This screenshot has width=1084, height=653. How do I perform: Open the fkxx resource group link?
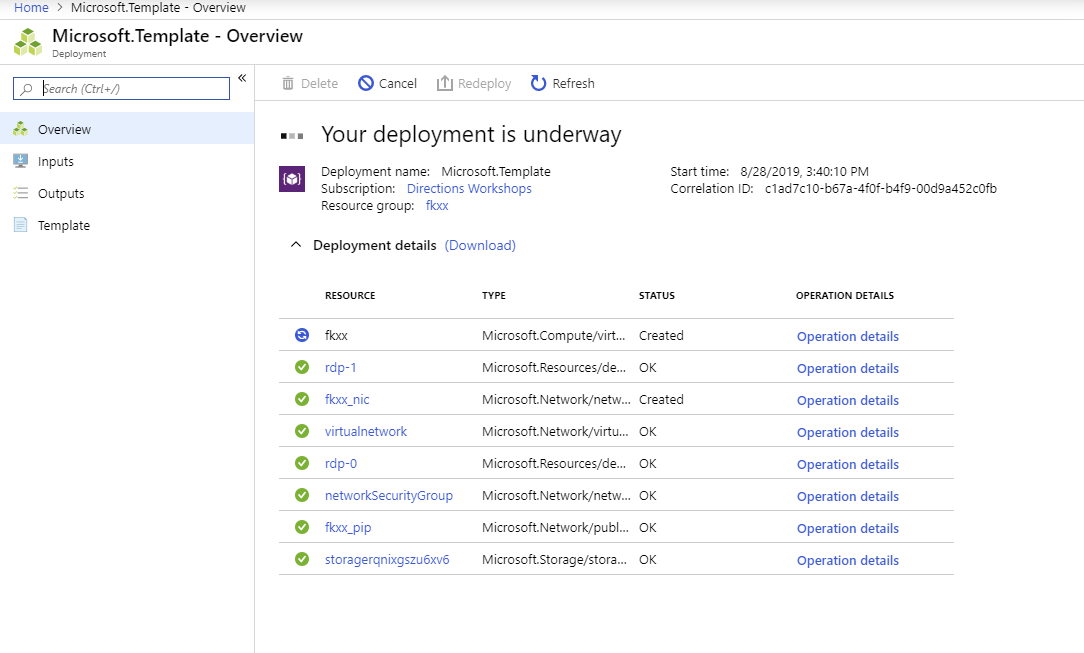pos(437,206)
